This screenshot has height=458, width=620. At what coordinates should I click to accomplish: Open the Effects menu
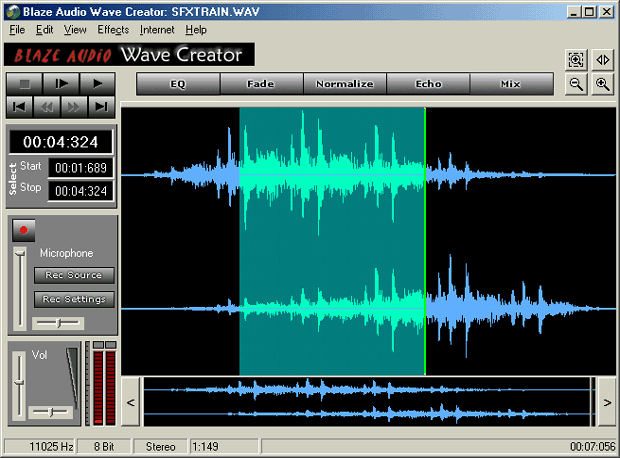113,30
